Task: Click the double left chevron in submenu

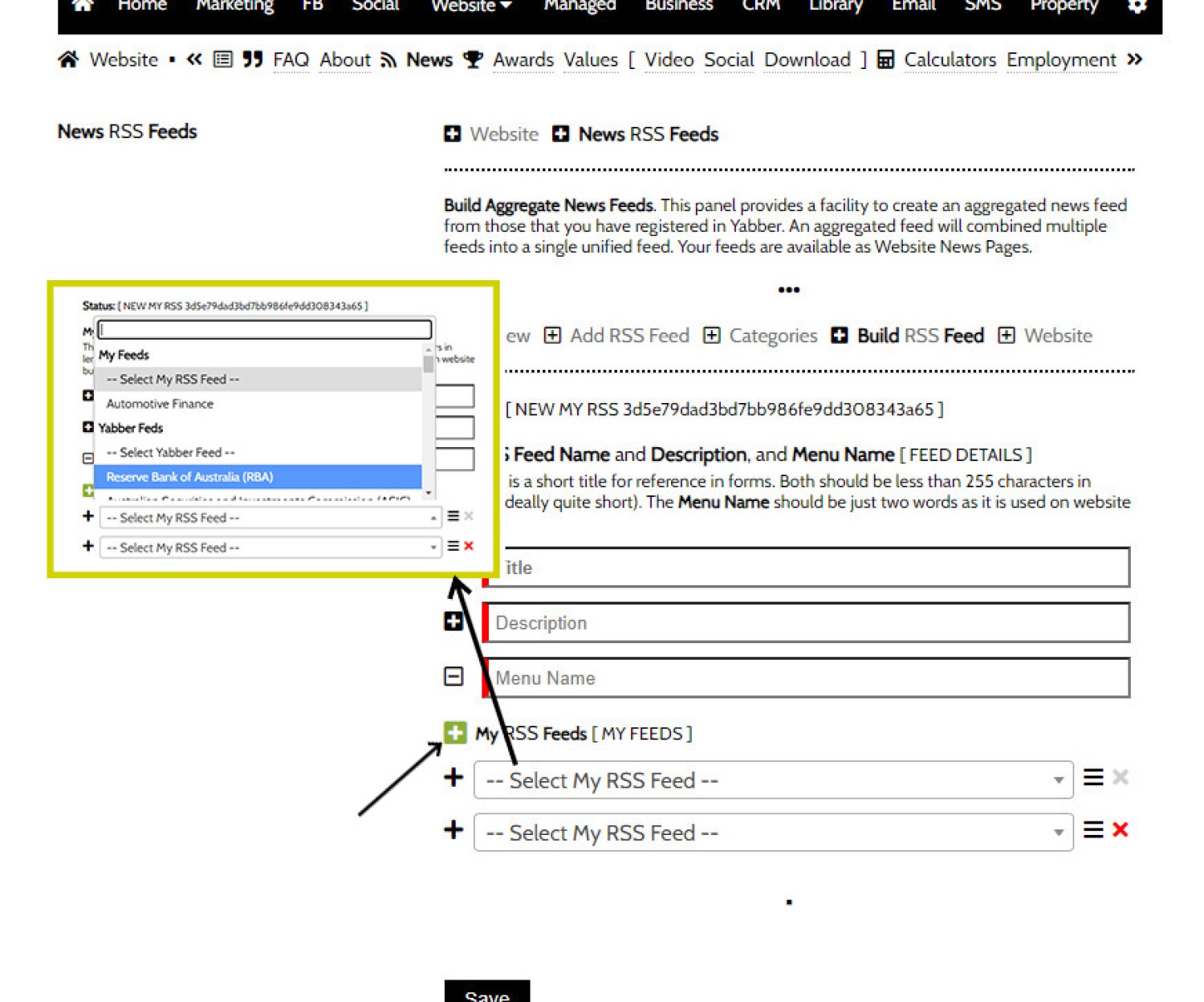Action: [193, 59]
